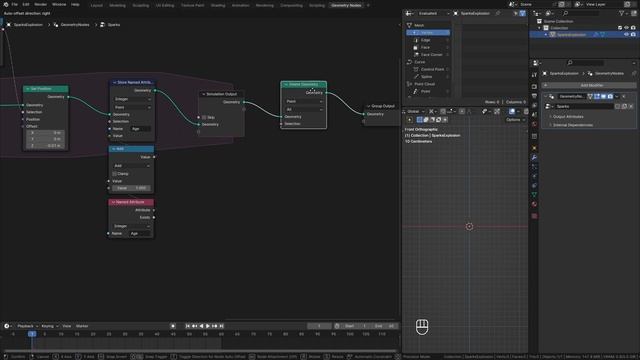Toggle modifier render display icon
The image size is (640, 360).
pos(610,97)
